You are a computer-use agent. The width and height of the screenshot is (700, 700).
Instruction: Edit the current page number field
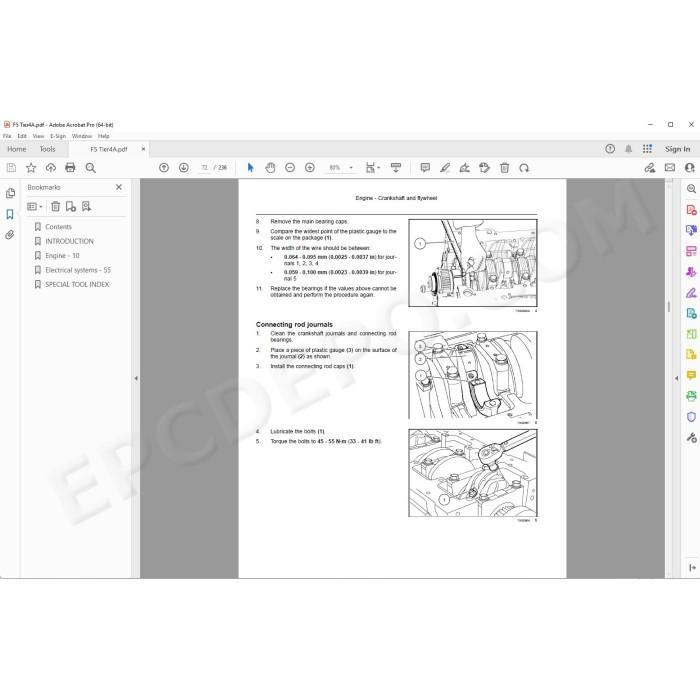(204, 168)
